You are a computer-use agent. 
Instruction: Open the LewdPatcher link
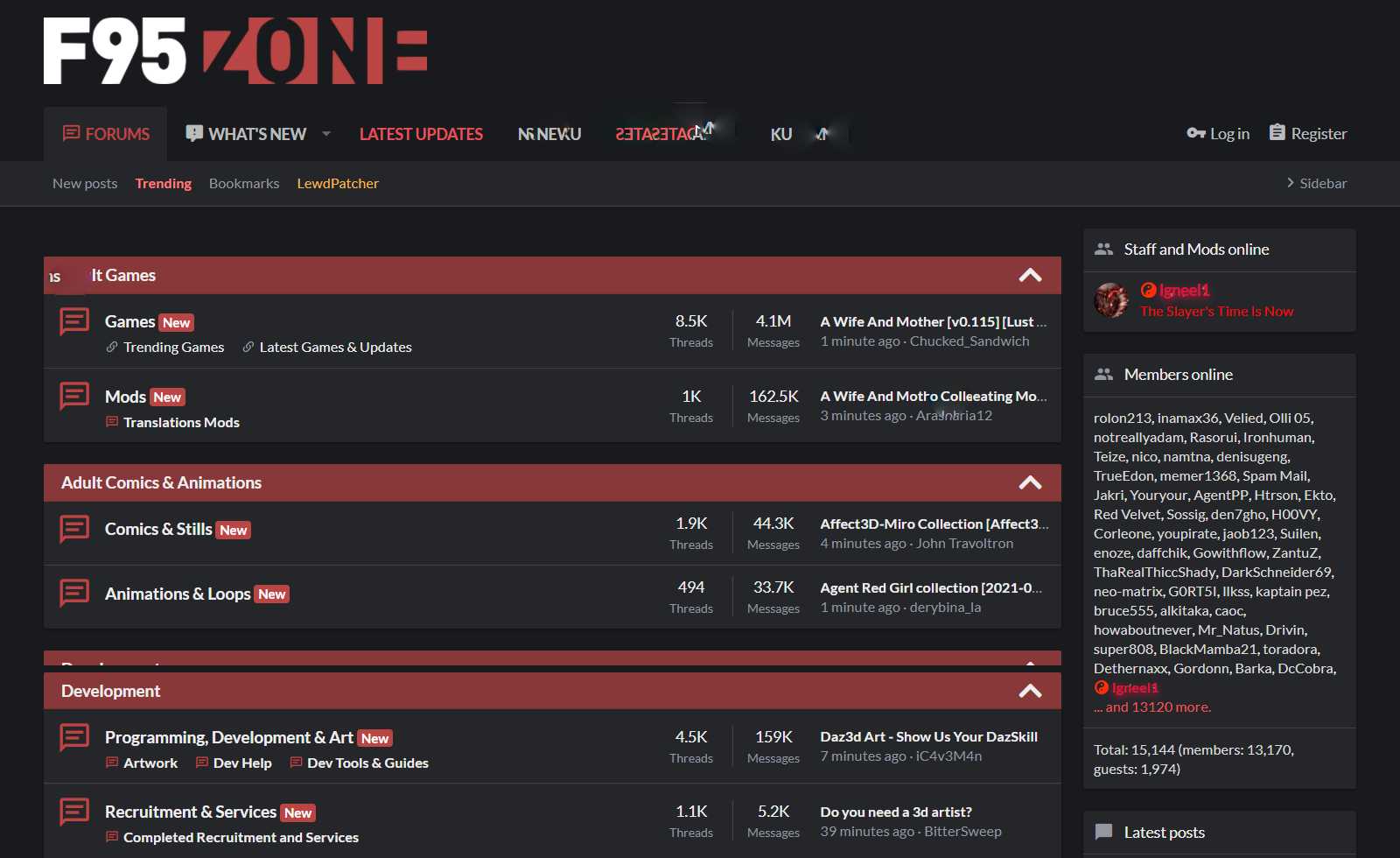[x=338, y=183]
